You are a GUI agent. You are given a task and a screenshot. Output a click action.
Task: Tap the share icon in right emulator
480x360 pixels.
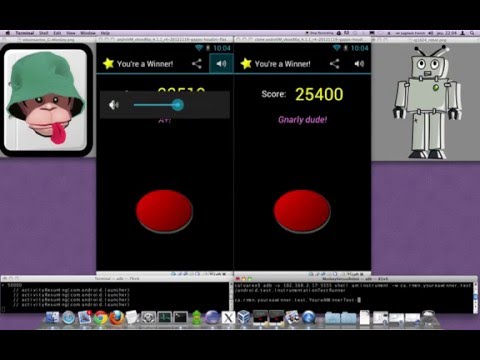334,64
